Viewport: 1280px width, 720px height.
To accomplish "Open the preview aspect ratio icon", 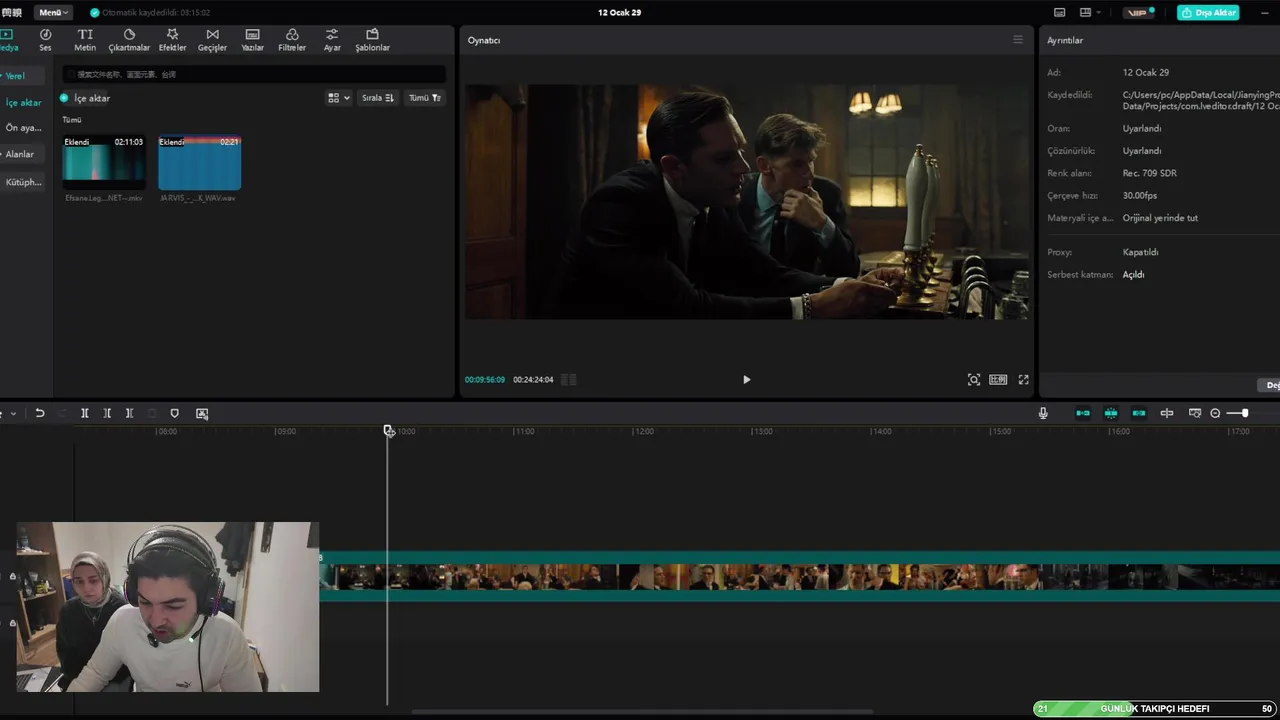I will pyautogui.click(x=998, y=380).
